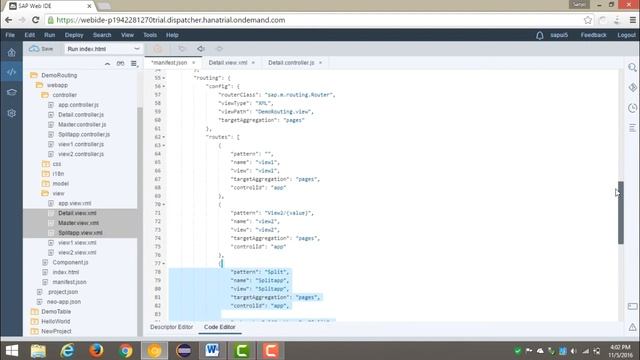Expand the css folder

[x=45, y=164]
